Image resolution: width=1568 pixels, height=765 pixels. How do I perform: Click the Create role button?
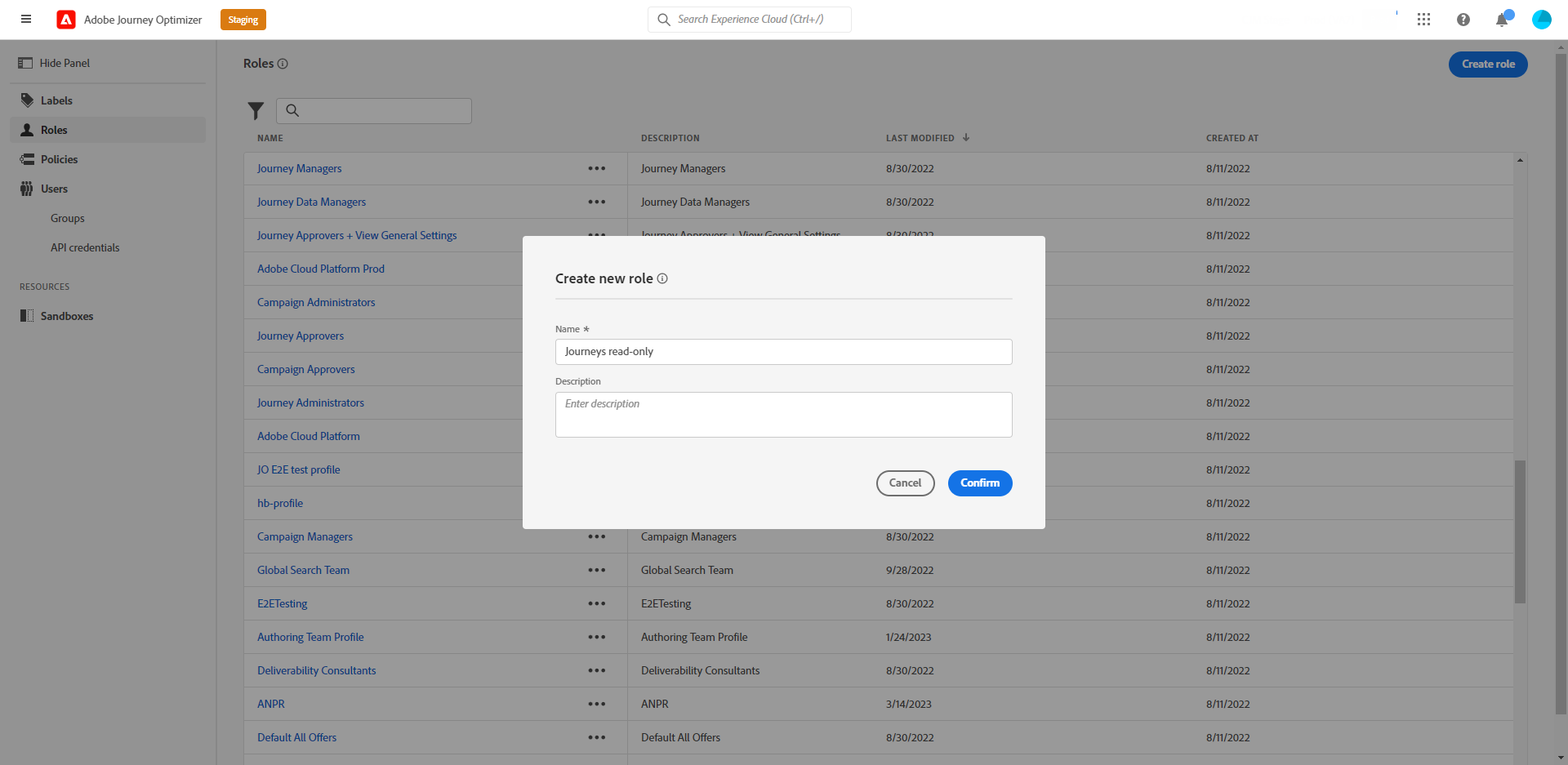coord(1488,64)
